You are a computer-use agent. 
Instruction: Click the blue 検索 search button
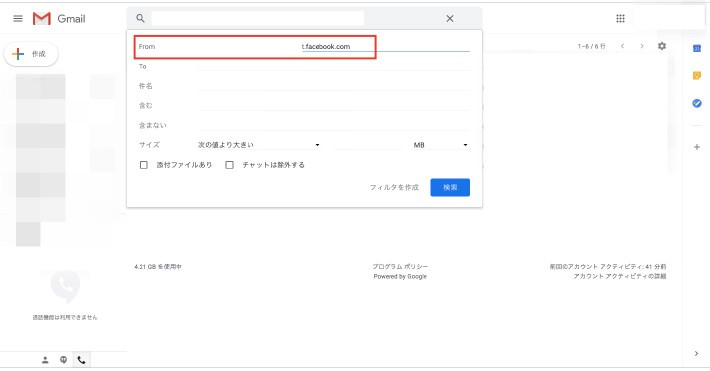tap(450, 187)
